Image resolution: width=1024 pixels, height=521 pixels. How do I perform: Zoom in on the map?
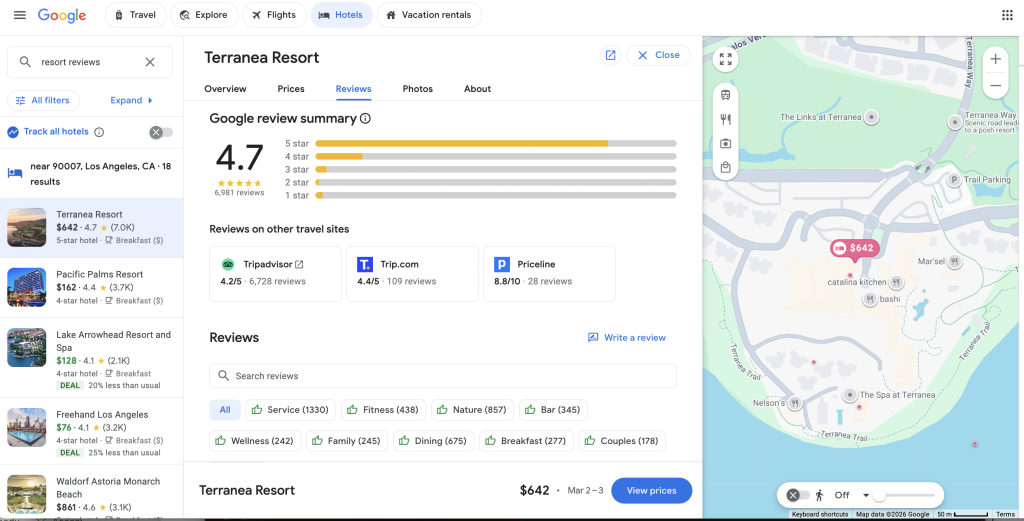(x=995, y=60)
